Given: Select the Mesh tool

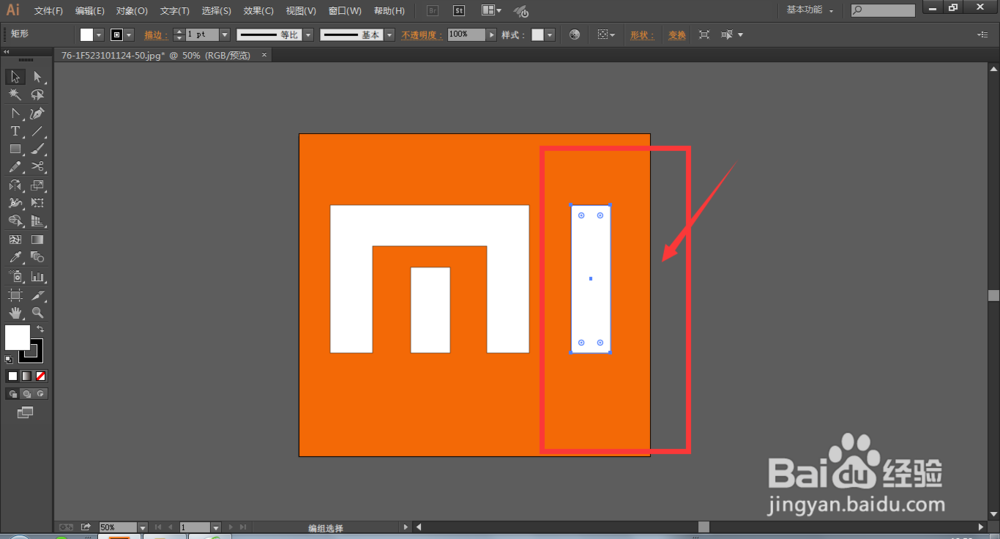Looking at the screenshot, I should pyautogui.click(x=15, y=240).
